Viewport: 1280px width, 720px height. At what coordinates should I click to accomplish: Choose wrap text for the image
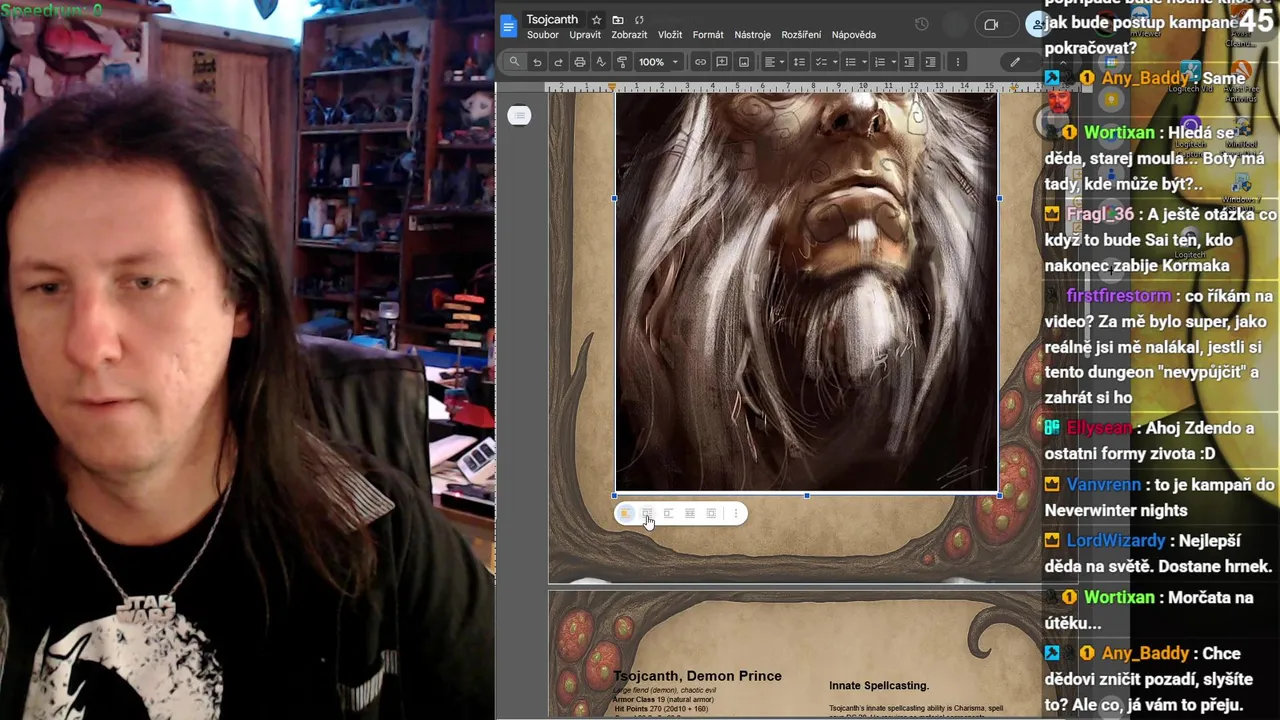(647, 513)
